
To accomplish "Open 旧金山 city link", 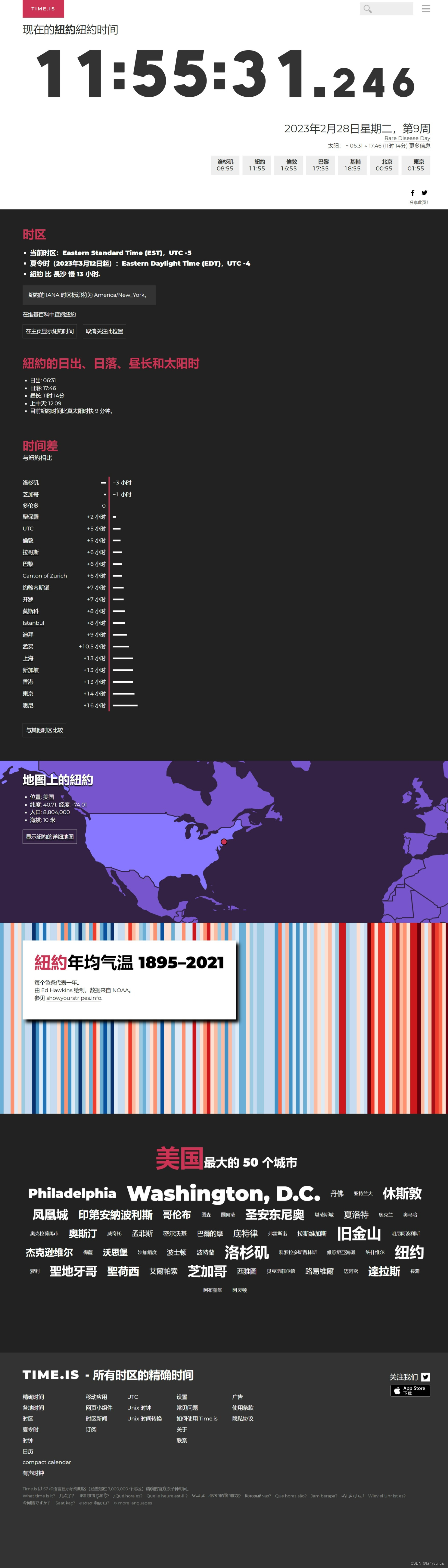I will 359,1234.
